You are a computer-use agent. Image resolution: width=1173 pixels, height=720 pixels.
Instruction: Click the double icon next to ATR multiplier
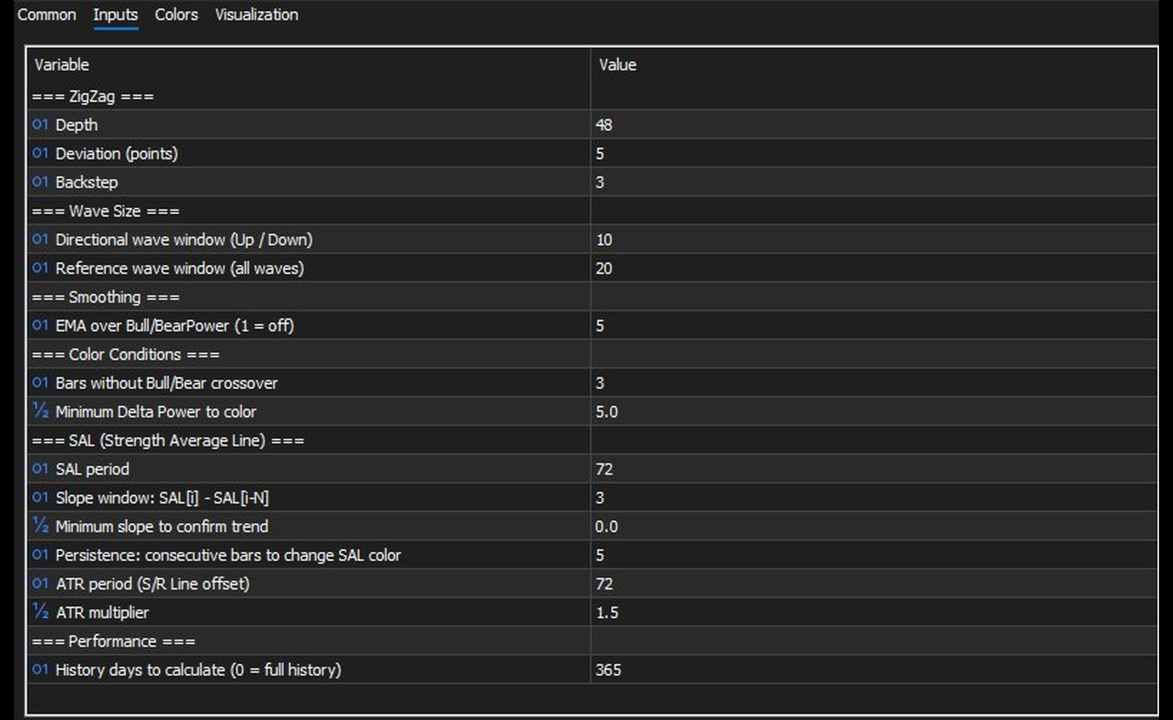(x=40, y=612)
